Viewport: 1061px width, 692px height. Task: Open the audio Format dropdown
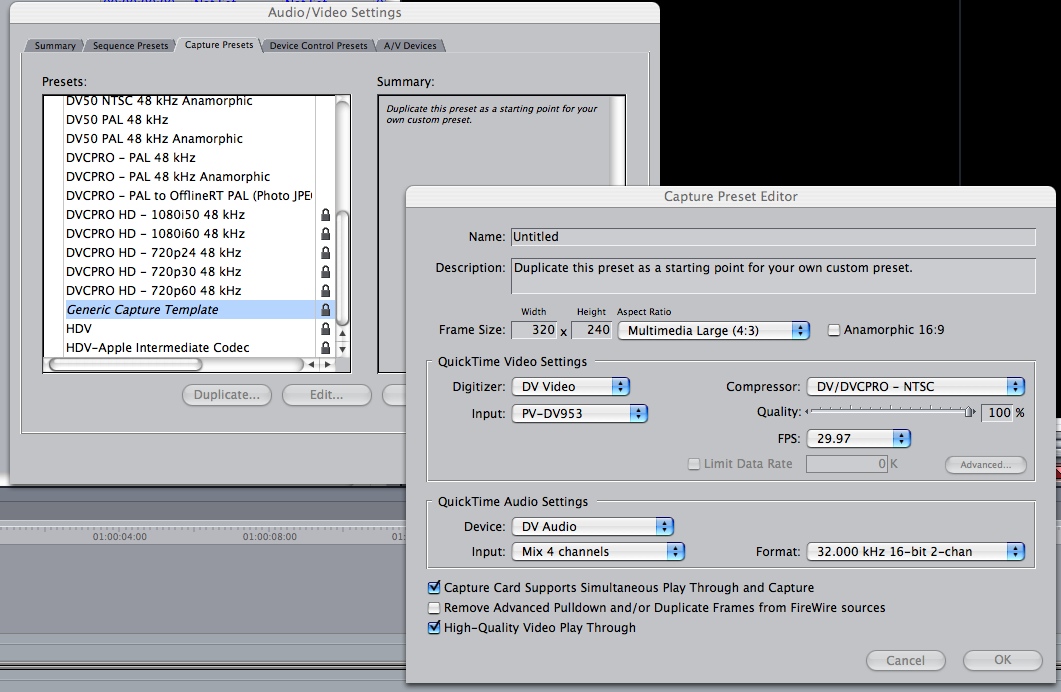pos(915,551)
